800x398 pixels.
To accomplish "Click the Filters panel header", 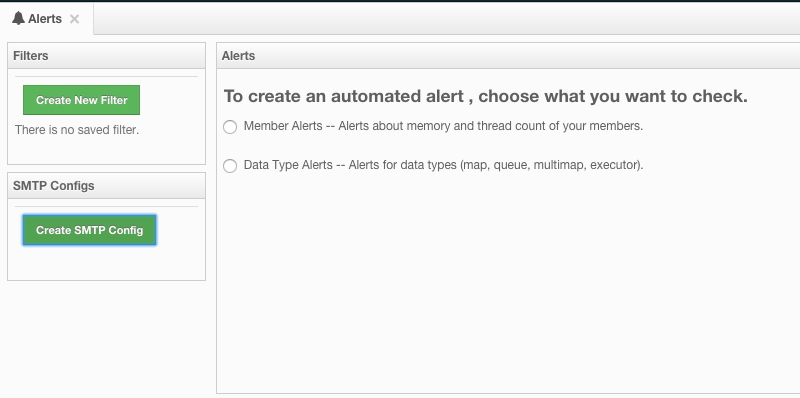I will (107, 56).
